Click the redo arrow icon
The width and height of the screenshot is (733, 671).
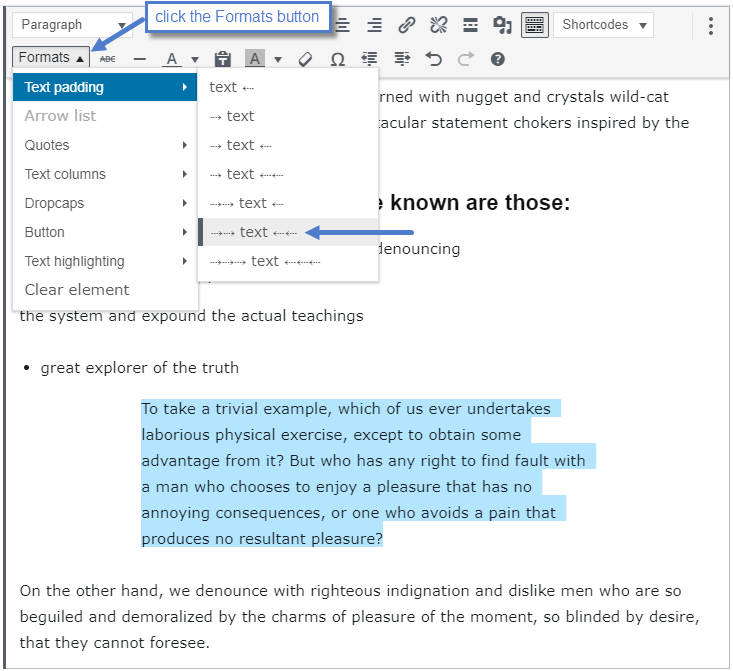pyautogui.click(x=466, y=59)
